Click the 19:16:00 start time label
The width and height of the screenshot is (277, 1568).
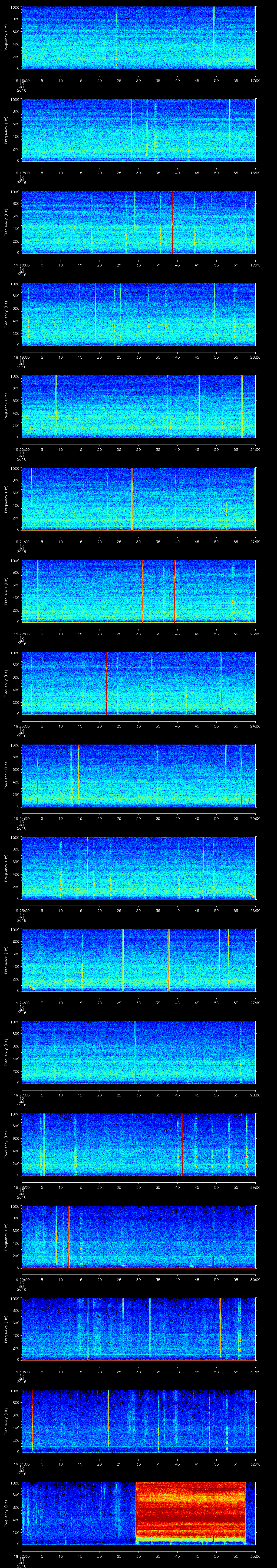pos(22,80)
